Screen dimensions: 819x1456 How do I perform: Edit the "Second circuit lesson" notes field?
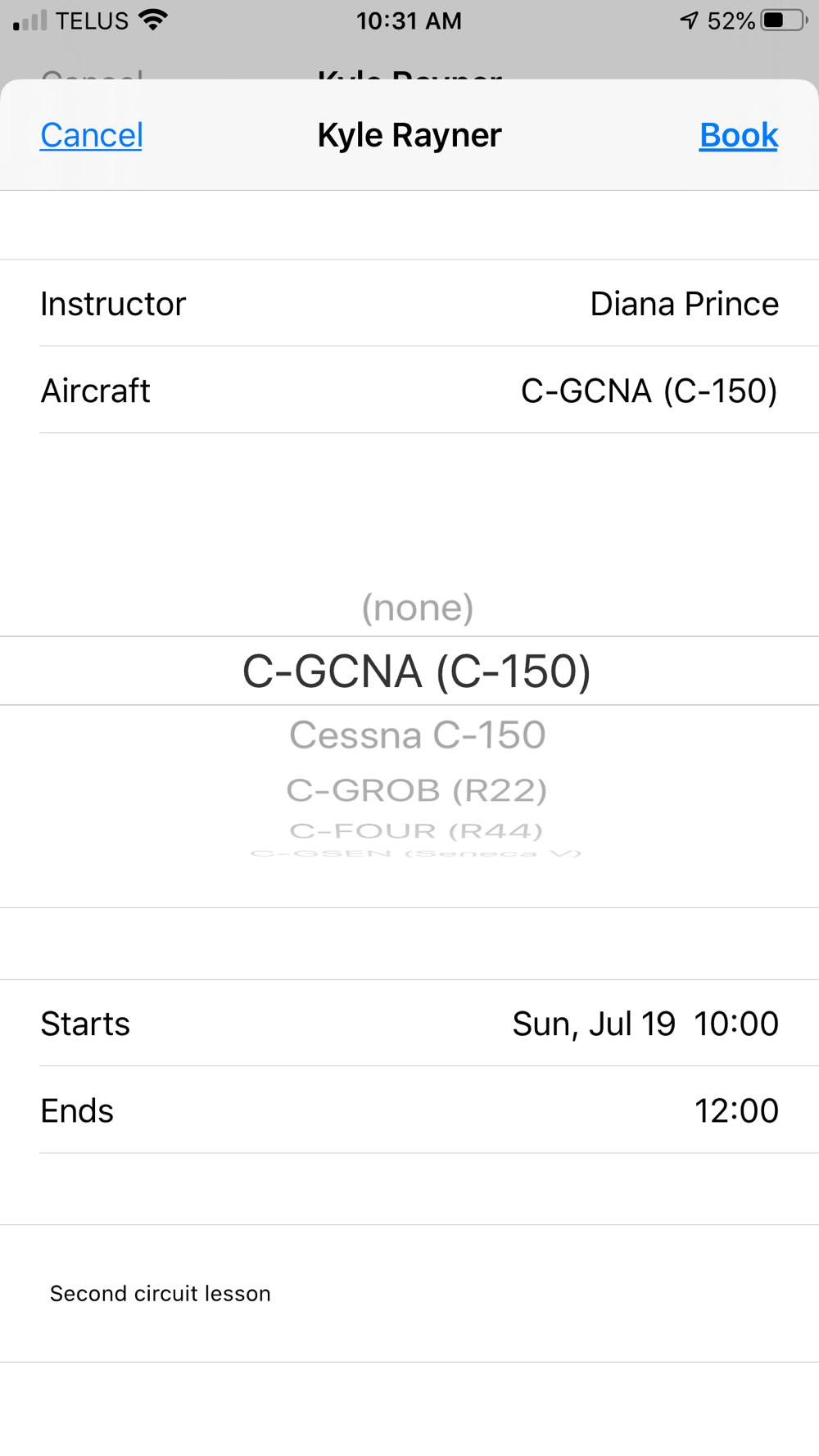(409, 1294)
